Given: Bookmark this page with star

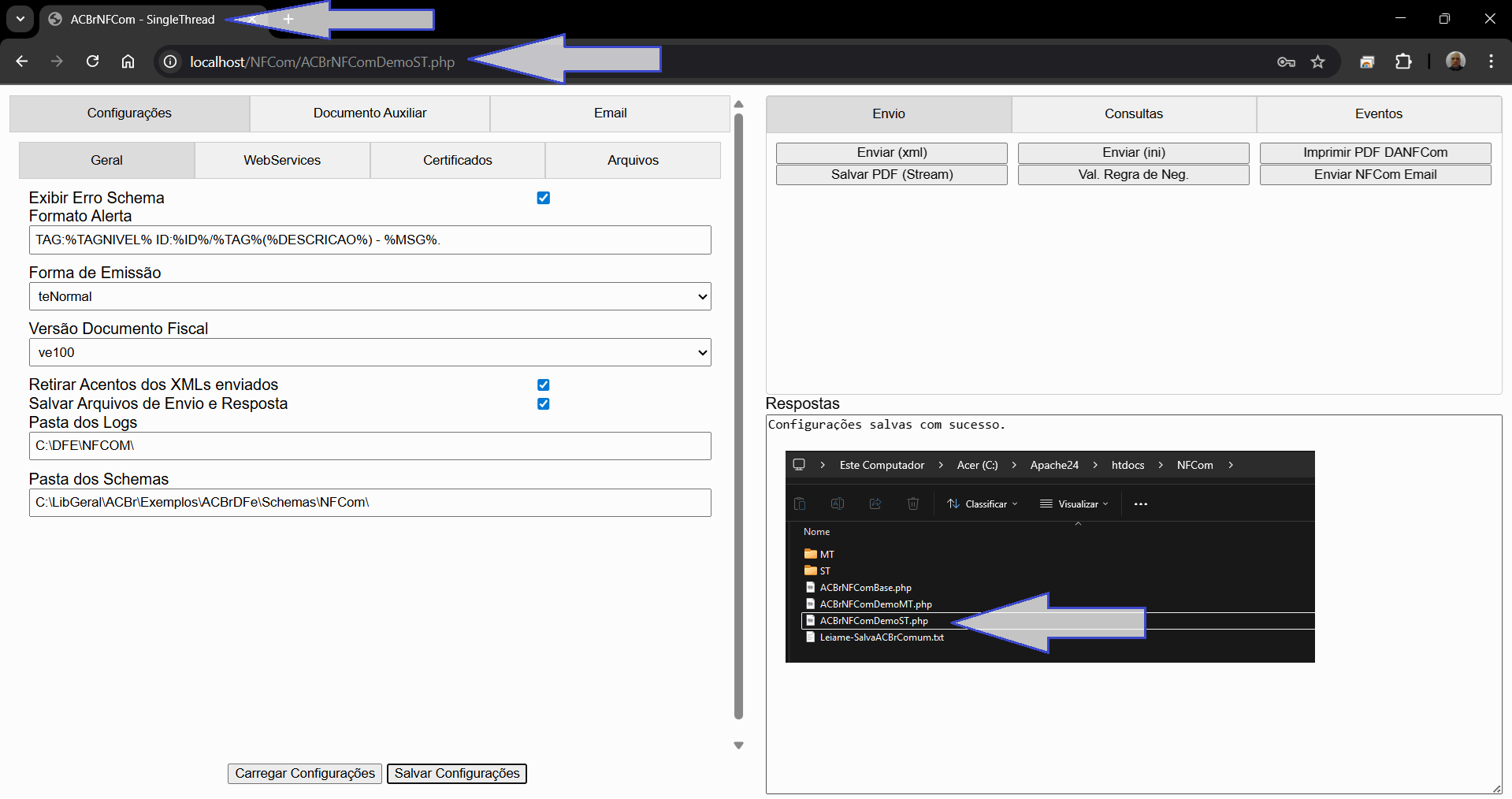Looking at the screenshot, I should (1318, 61).
